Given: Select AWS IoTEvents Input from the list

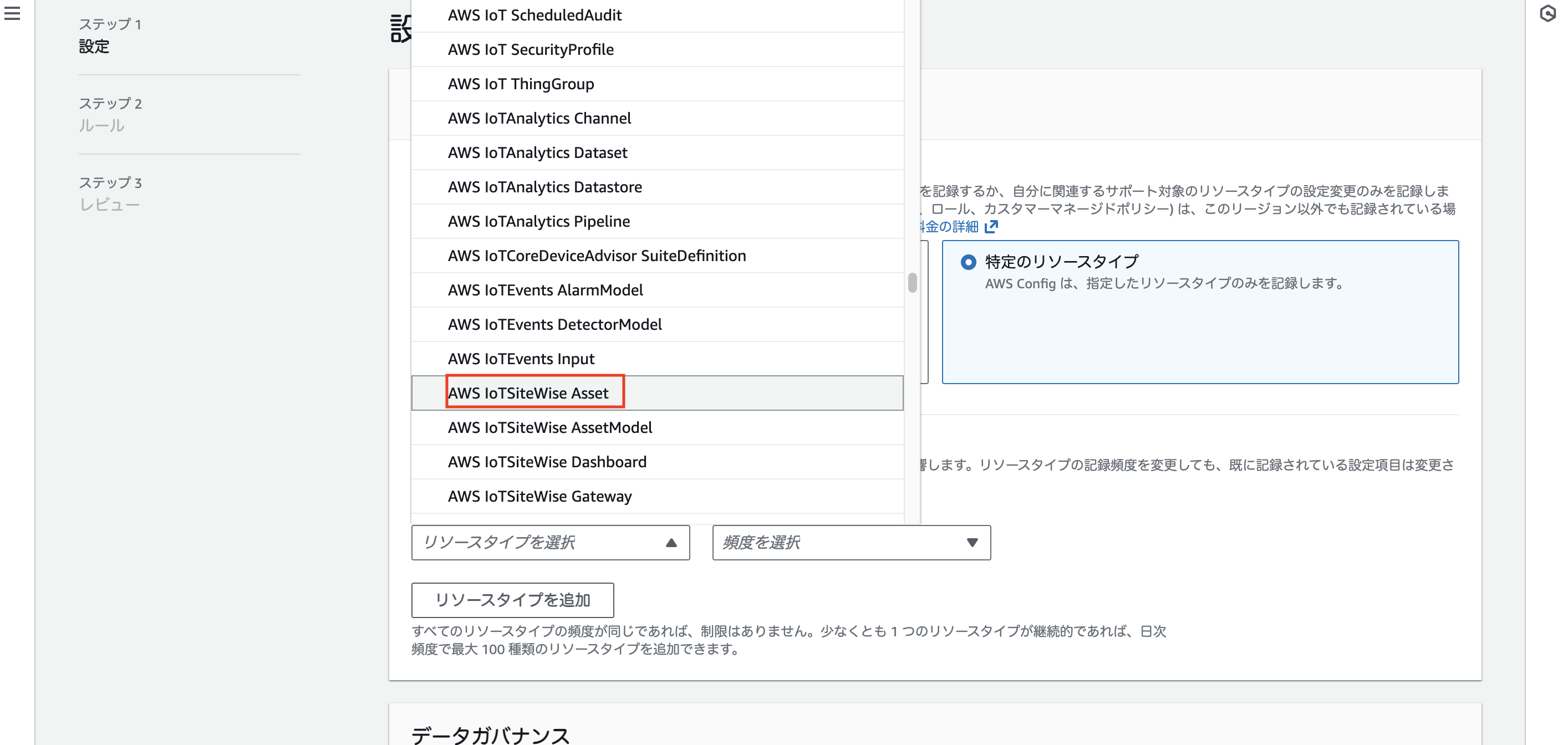Looking at the screenshot, I should [x=521, y=359].
